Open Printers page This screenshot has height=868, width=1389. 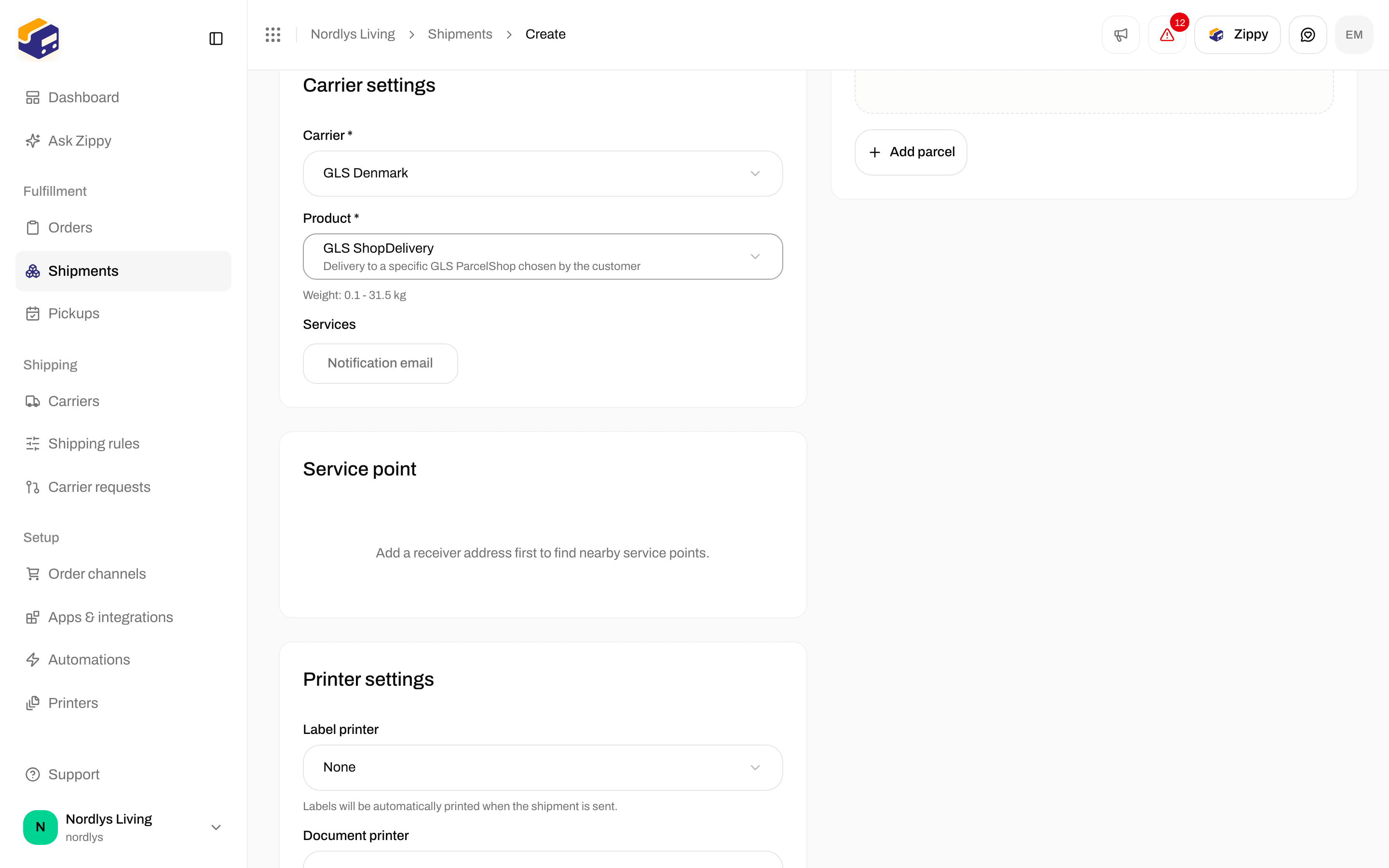(x=123, y=703)
